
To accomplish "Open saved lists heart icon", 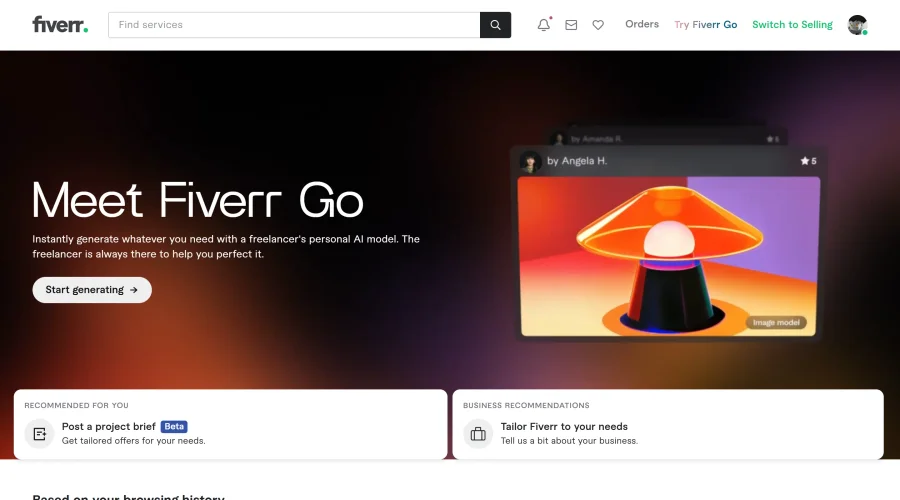I will click(x=598, y=25).
